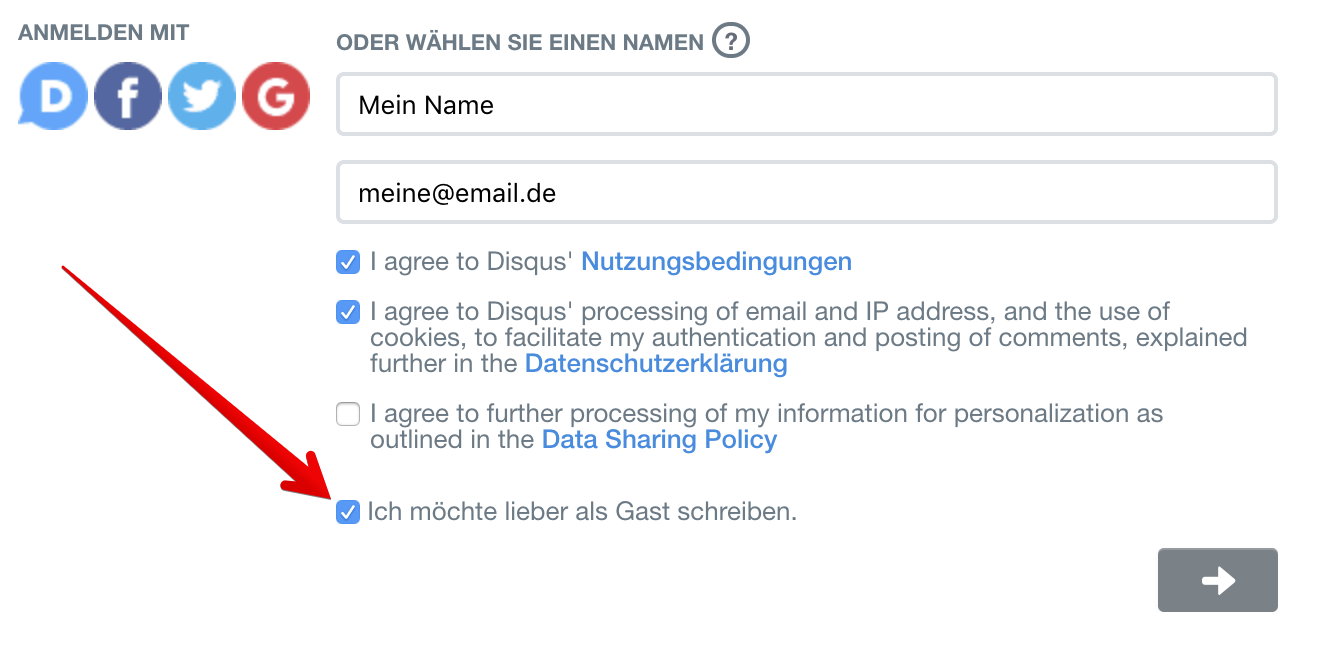Open the Datenschutzerklärung link

[x=656, y=363]
